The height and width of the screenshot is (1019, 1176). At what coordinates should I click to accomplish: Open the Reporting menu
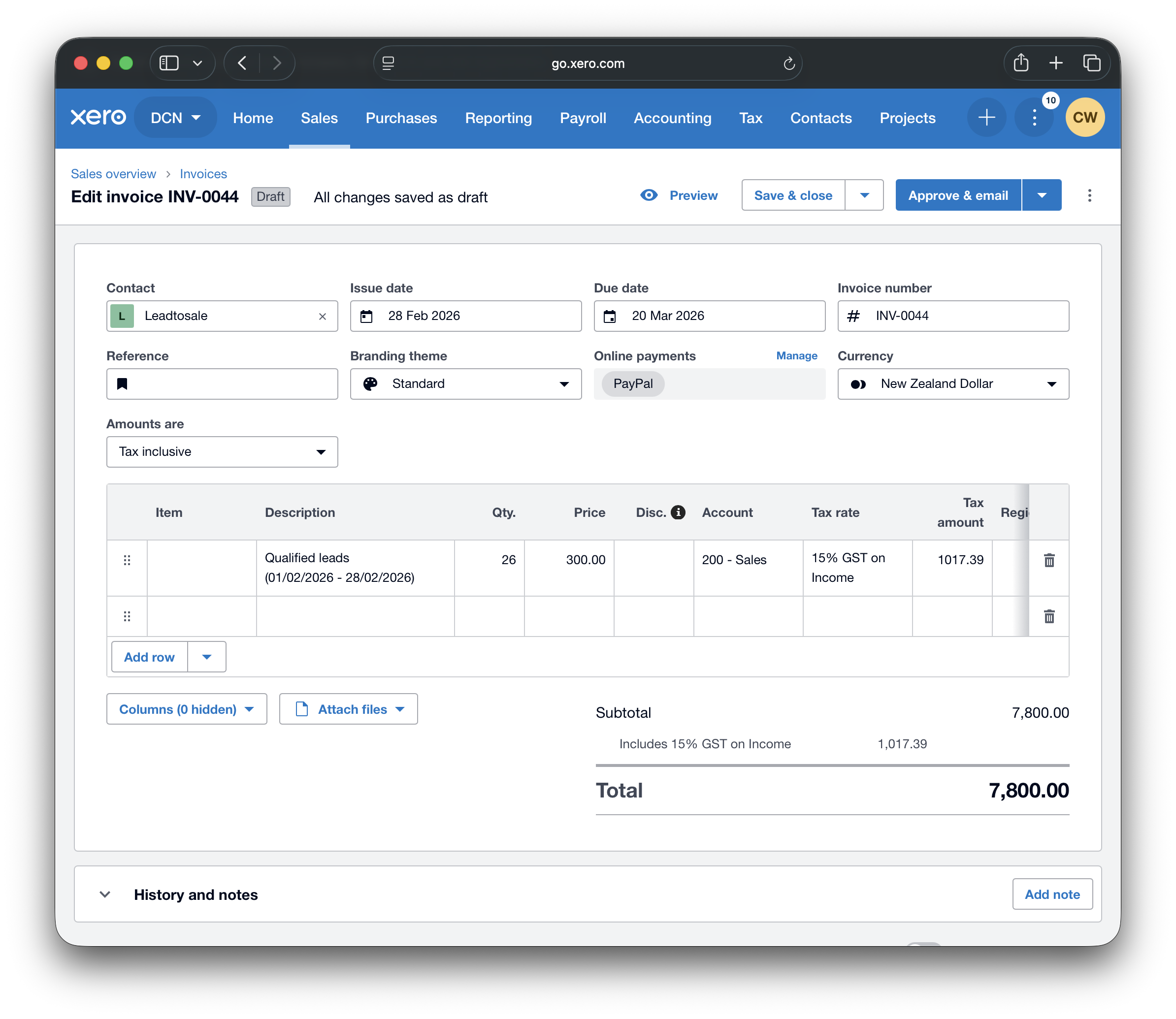(498, 118)
